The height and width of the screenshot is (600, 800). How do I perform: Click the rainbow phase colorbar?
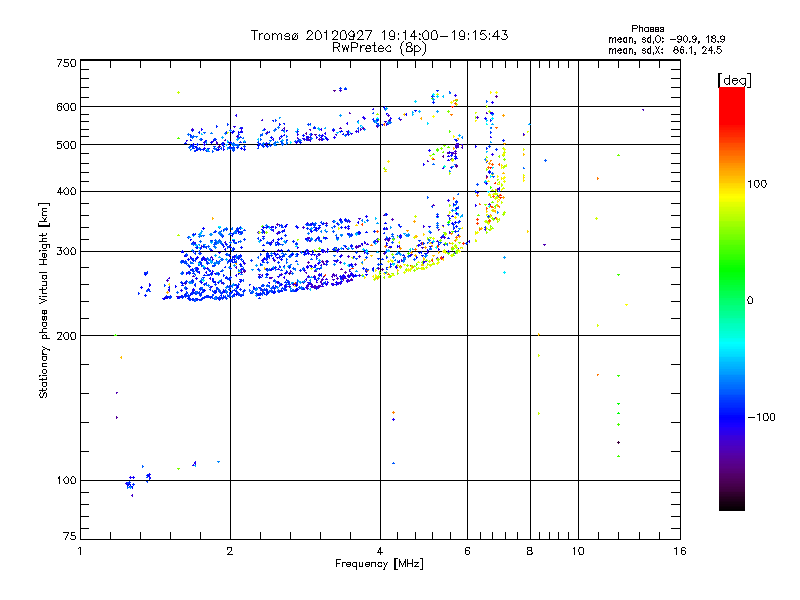point(732,299)
